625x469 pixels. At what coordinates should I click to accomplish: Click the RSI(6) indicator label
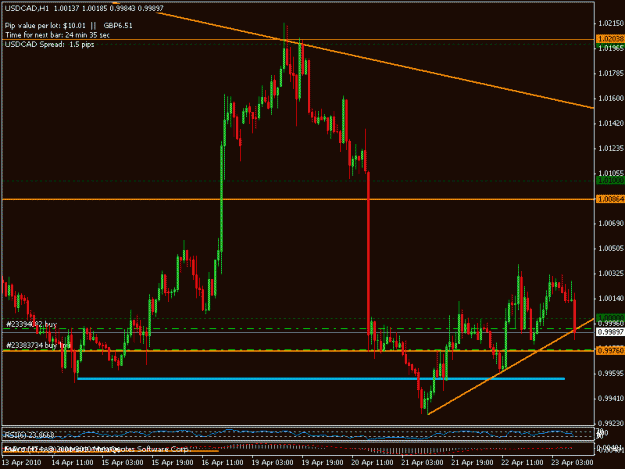tap(30, 434)
